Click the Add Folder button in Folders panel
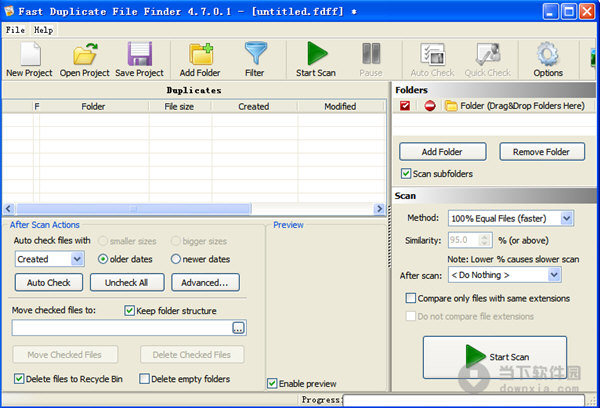 pyautogui.click(x=443, y=152)
